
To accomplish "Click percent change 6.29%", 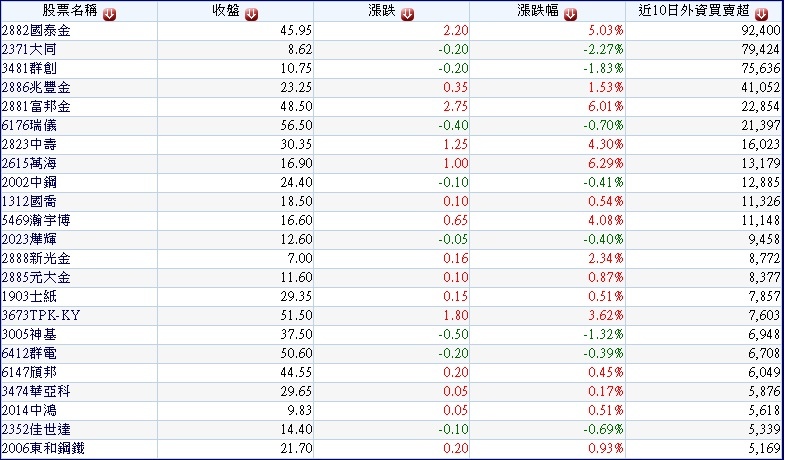I will [606, 163].
